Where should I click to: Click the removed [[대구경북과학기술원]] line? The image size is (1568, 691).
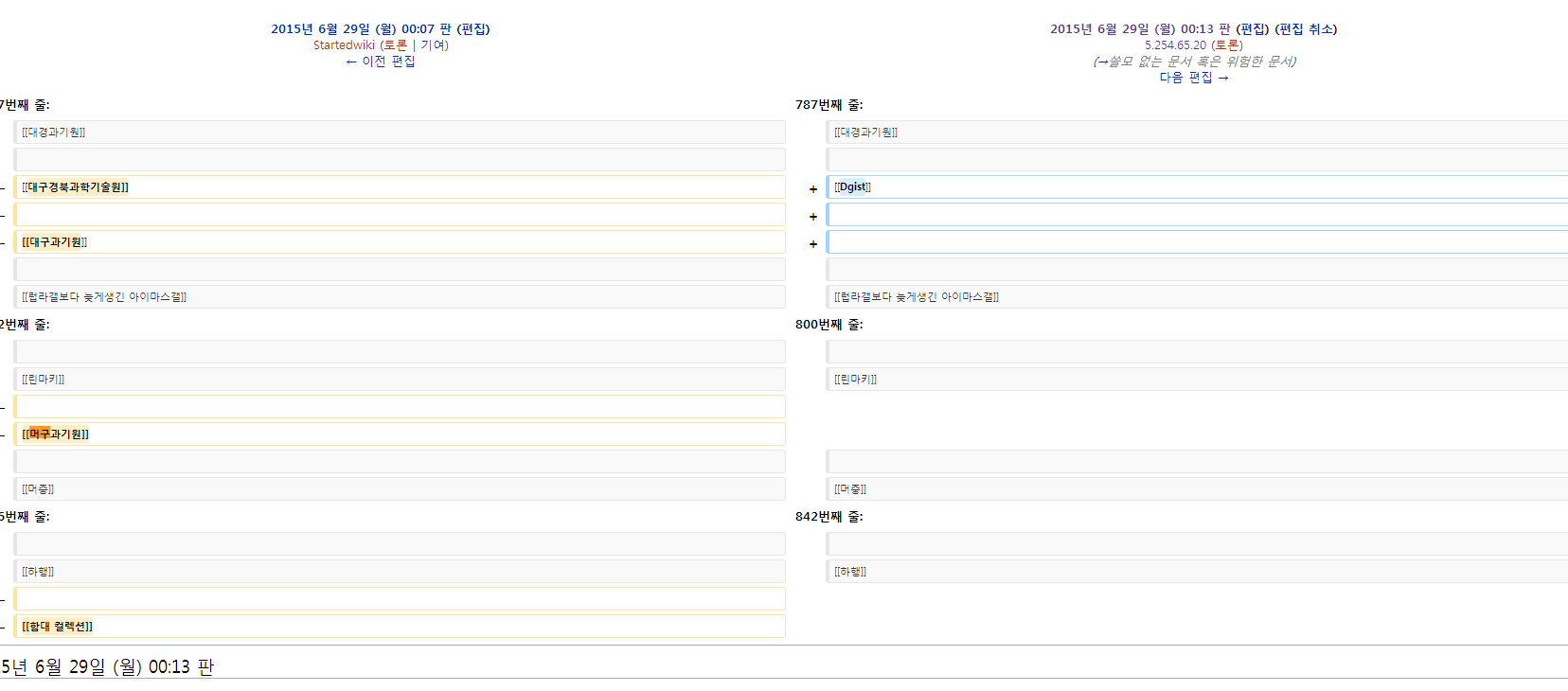point(400,187)
